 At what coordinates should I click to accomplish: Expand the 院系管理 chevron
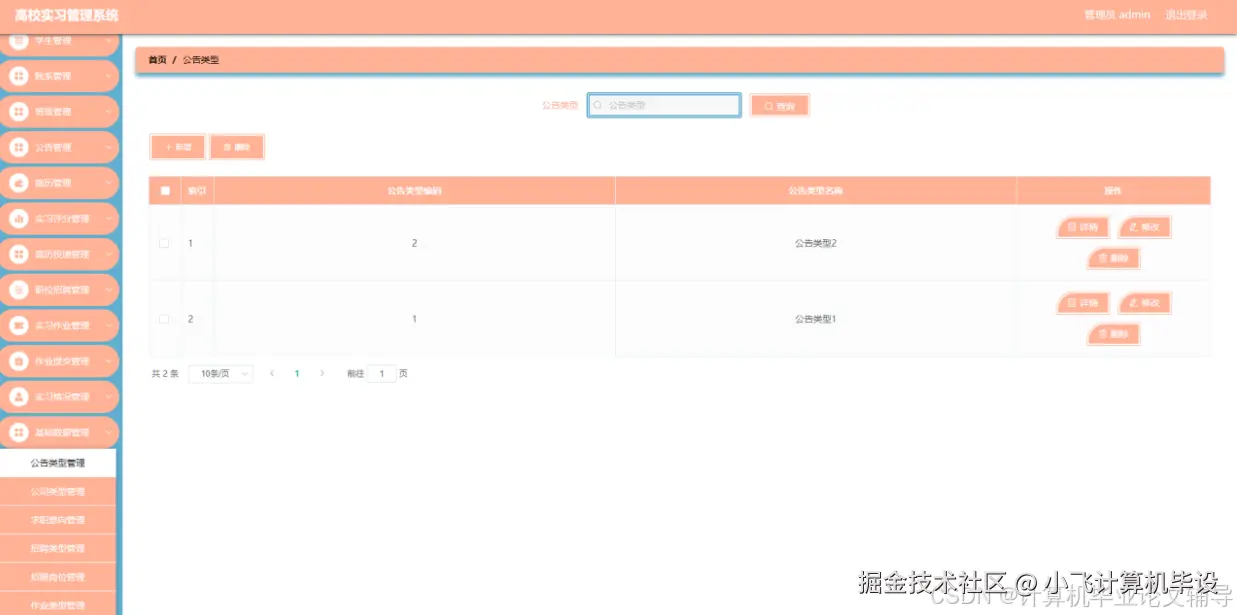click(x=108, y=76)
